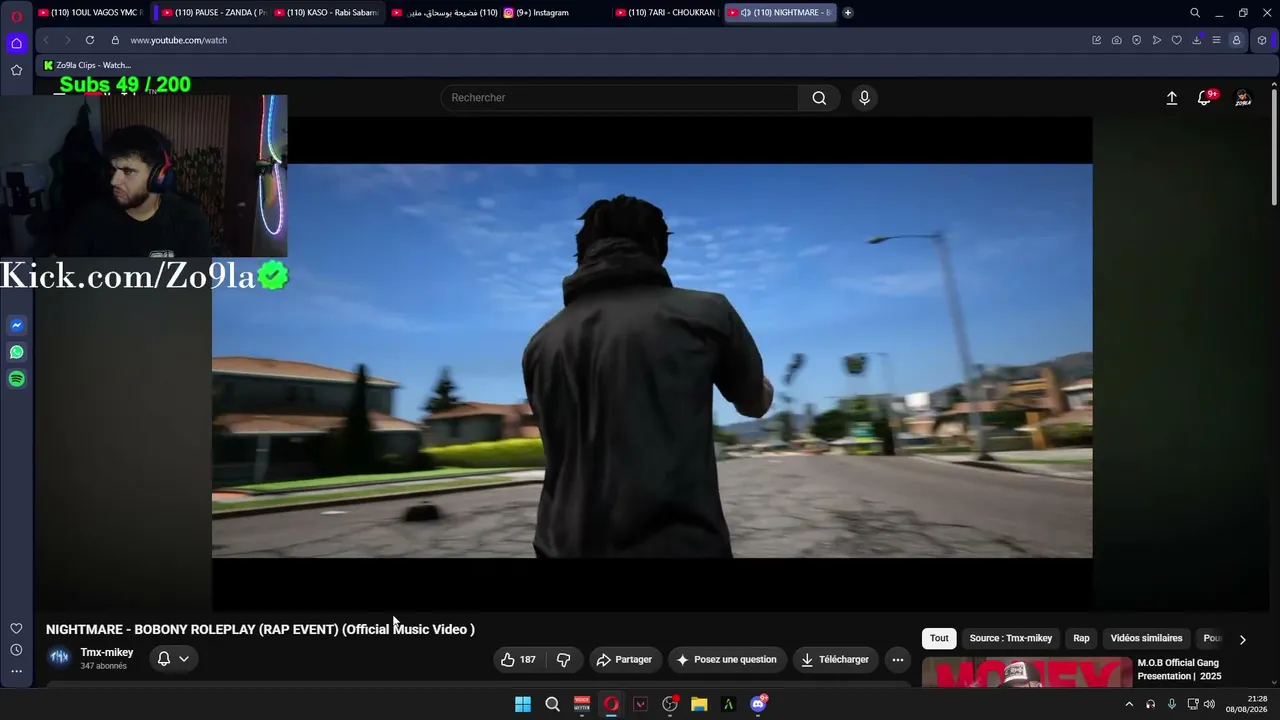
Task: Start YouTube voice search microphone
Action: pos(865,98)
